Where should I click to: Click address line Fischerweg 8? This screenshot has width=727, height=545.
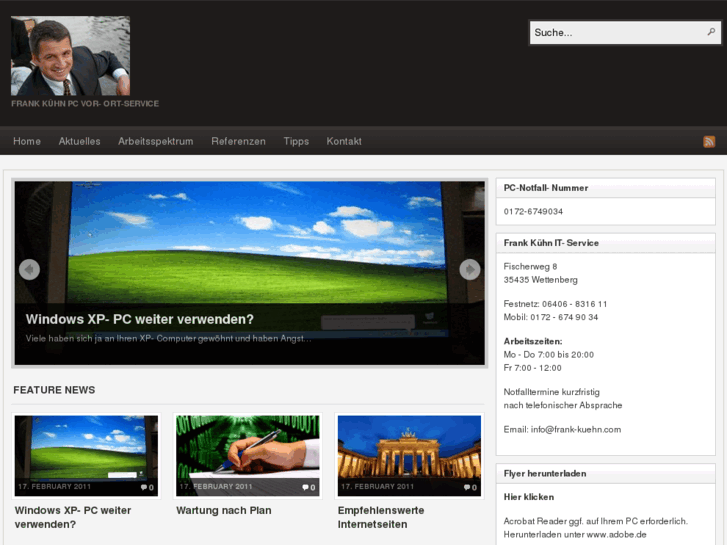(530, 267)
